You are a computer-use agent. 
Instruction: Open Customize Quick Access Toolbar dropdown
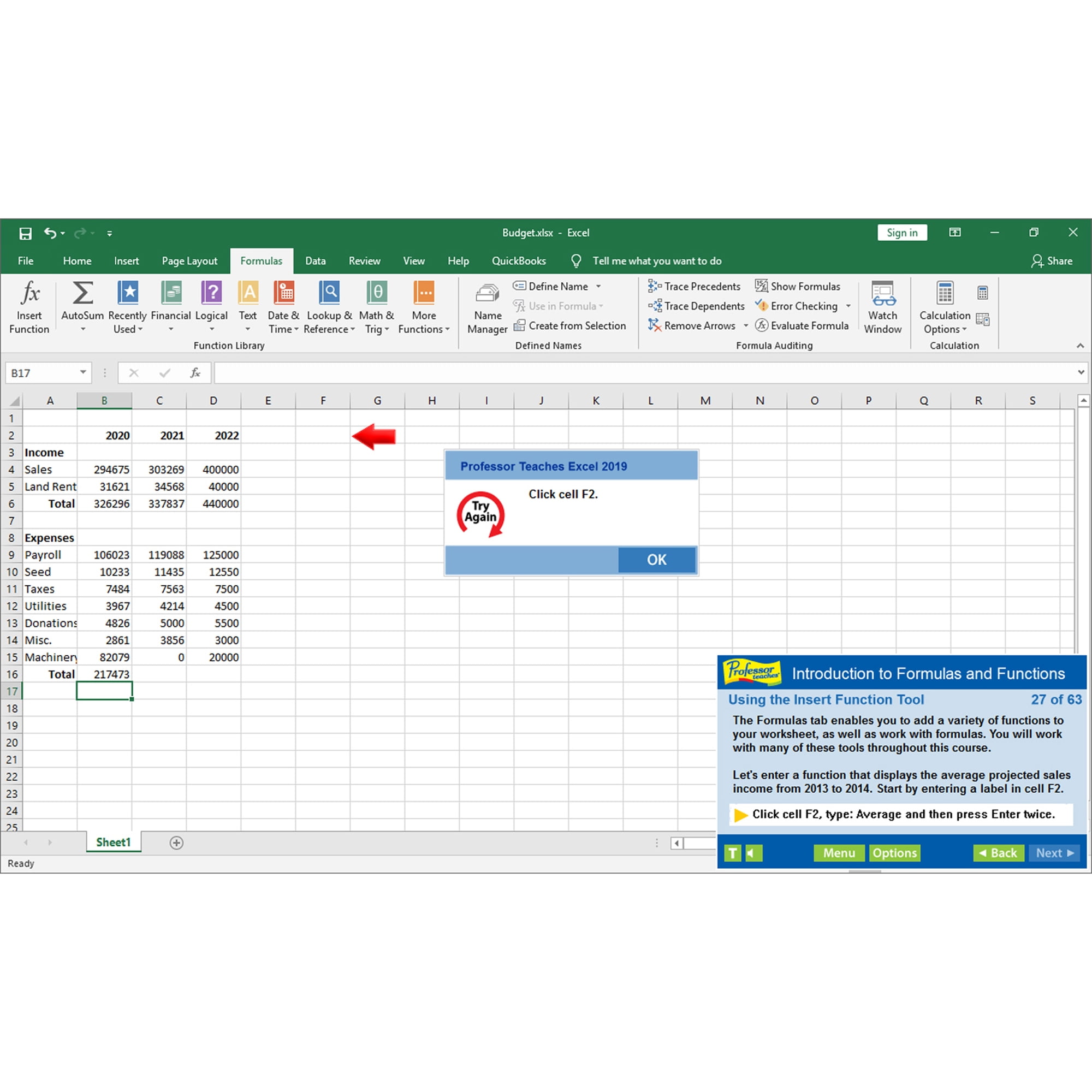(110, 234)
